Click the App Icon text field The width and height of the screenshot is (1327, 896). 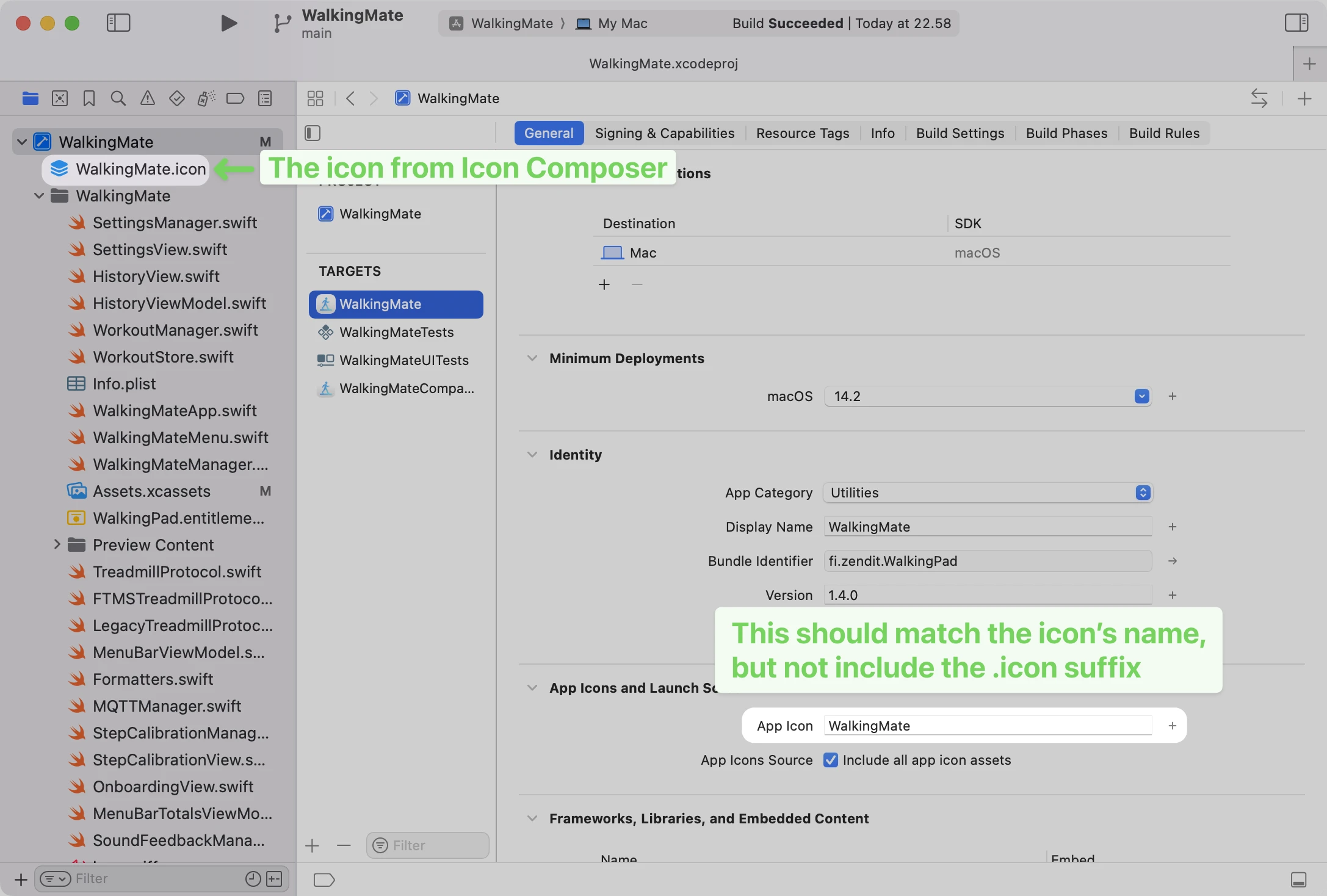[988, 726]
